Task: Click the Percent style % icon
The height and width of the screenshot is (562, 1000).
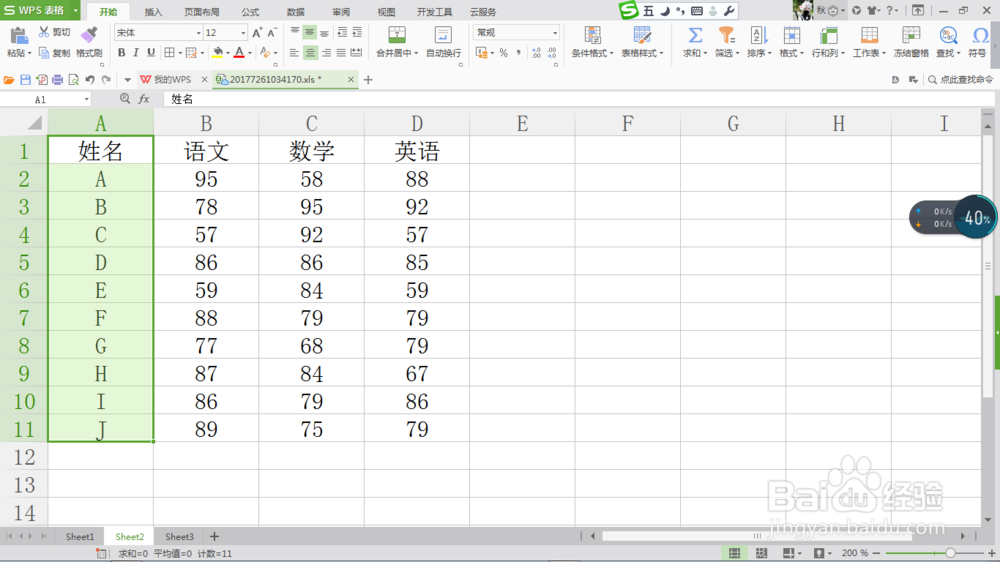Action: coord(504,53)
